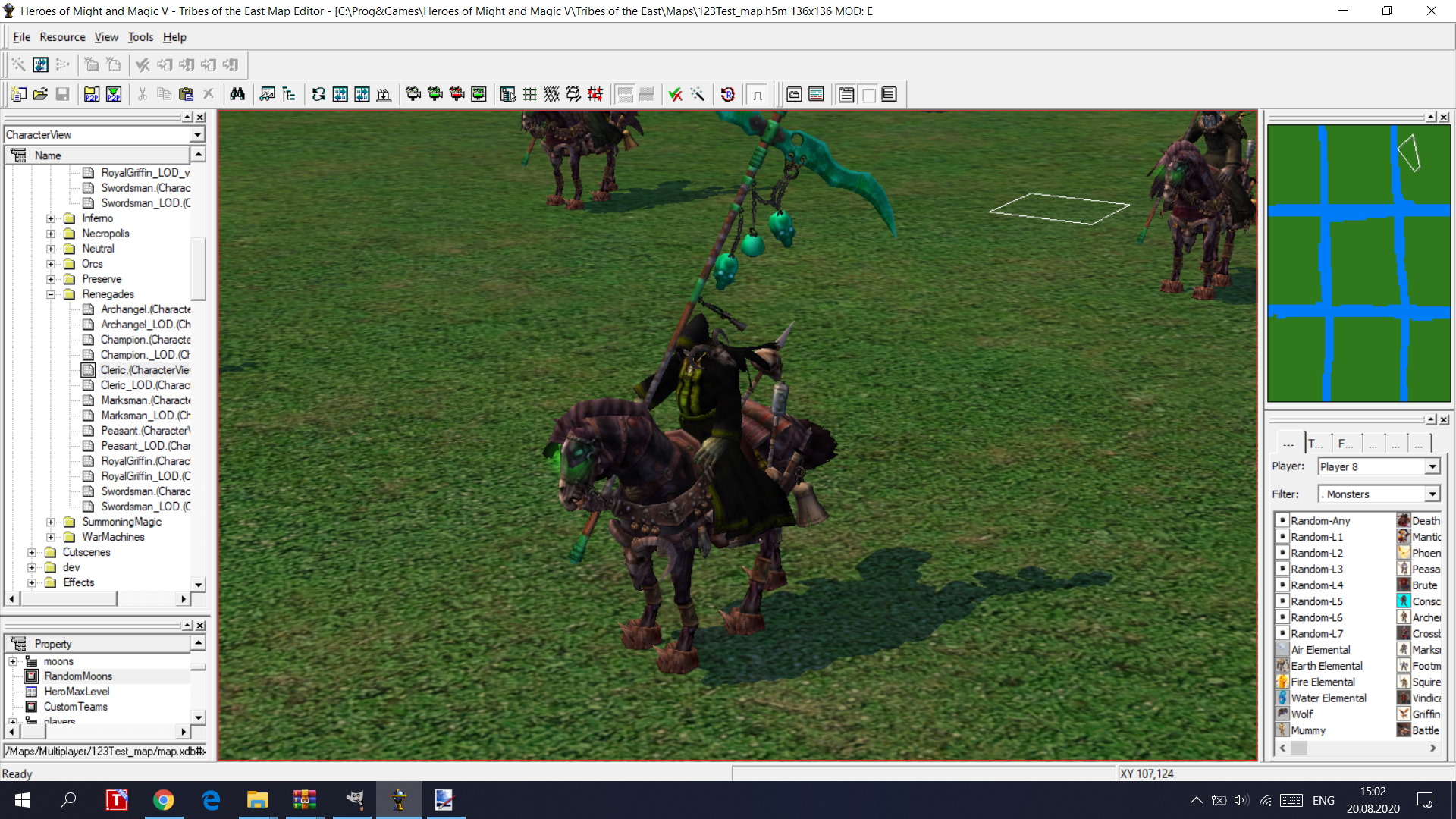
Task: Select the HeroMaxLevel property
Action: [77, 692]
